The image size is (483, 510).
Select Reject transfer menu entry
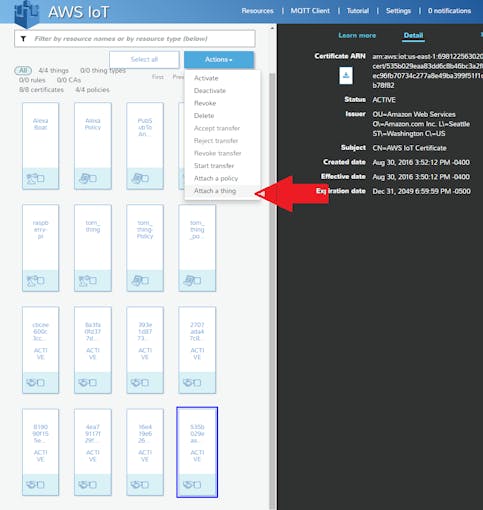coord(216,141)
